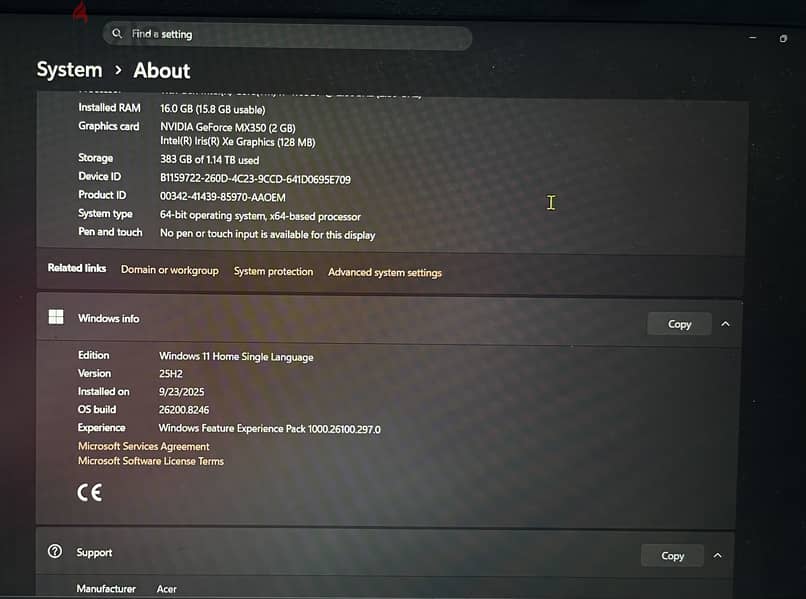This screenshot has width=806, height=599.
Task: Click the About page title
Action: point(162,70)
